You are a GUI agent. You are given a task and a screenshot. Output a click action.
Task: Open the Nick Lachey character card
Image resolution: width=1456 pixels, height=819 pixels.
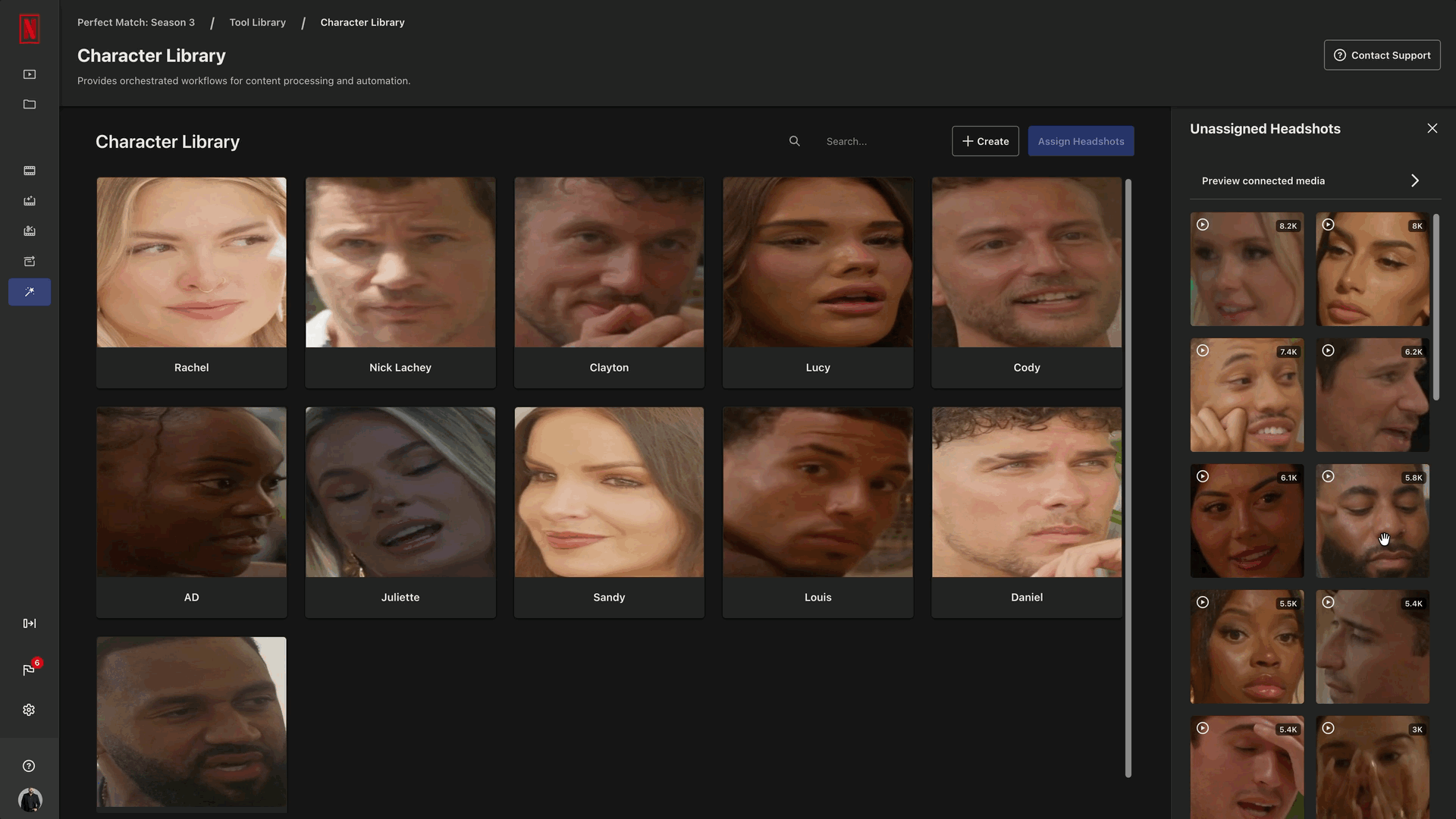pyautogui.click(x=400, y=282)
